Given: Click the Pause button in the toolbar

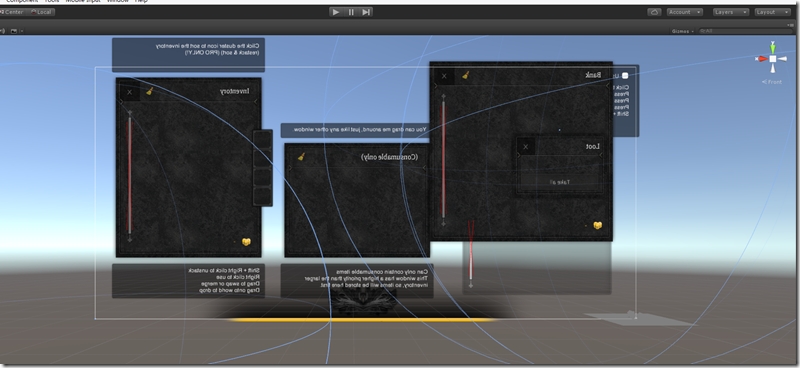Looking at the screenshot, I should point(351,12).
